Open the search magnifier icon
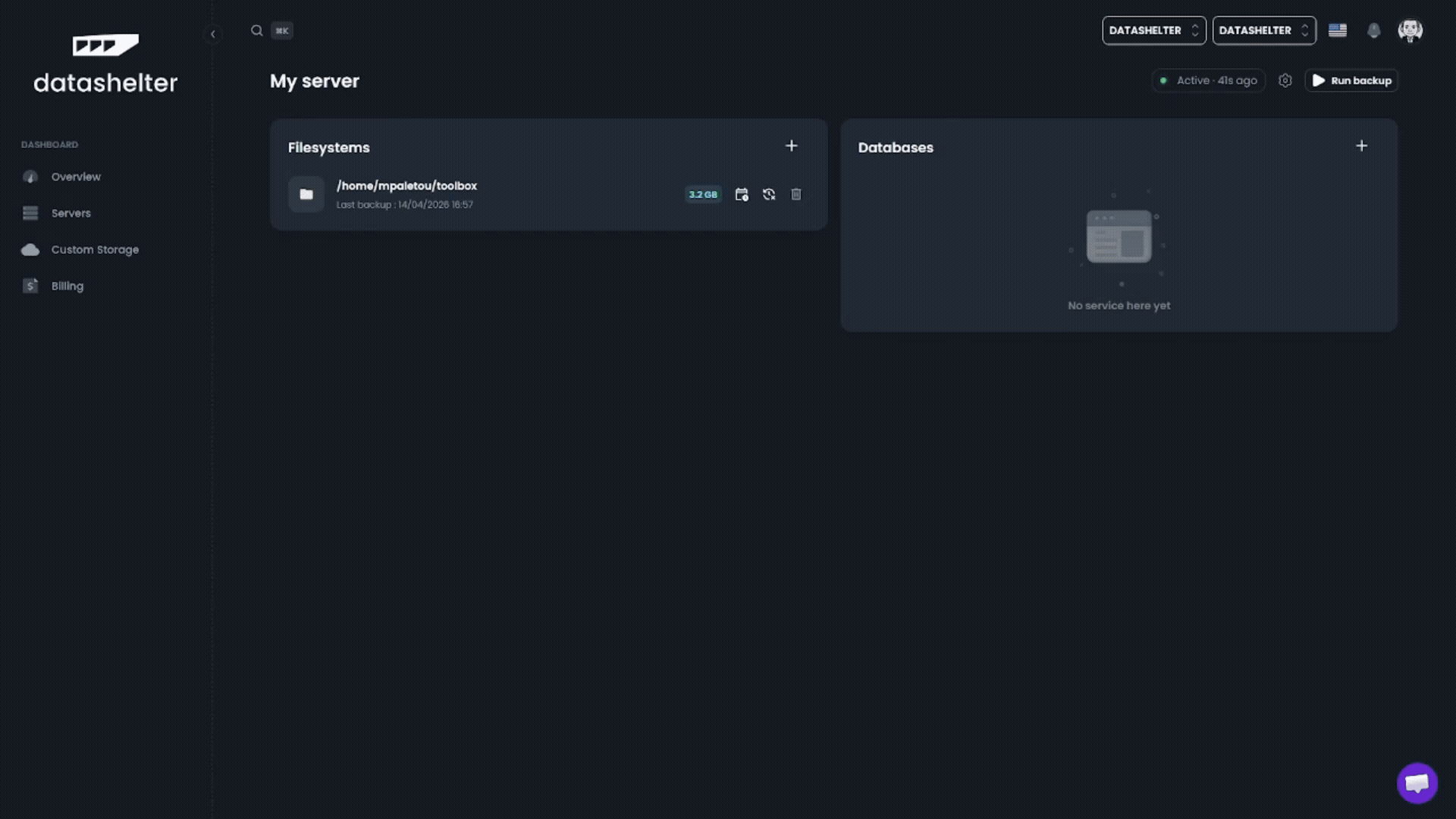The image size is (1456, 819). point(257,30)
